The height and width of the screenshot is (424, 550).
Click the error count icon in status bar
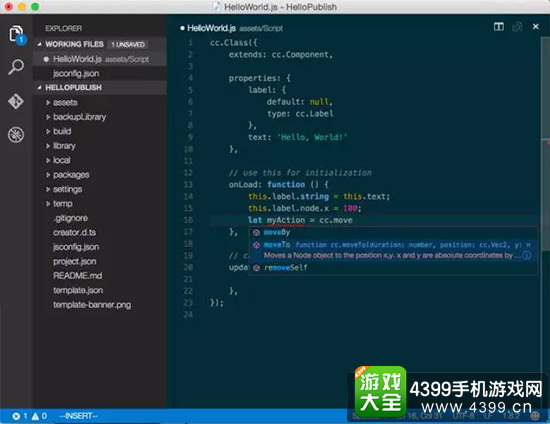[x=16, y=416]
